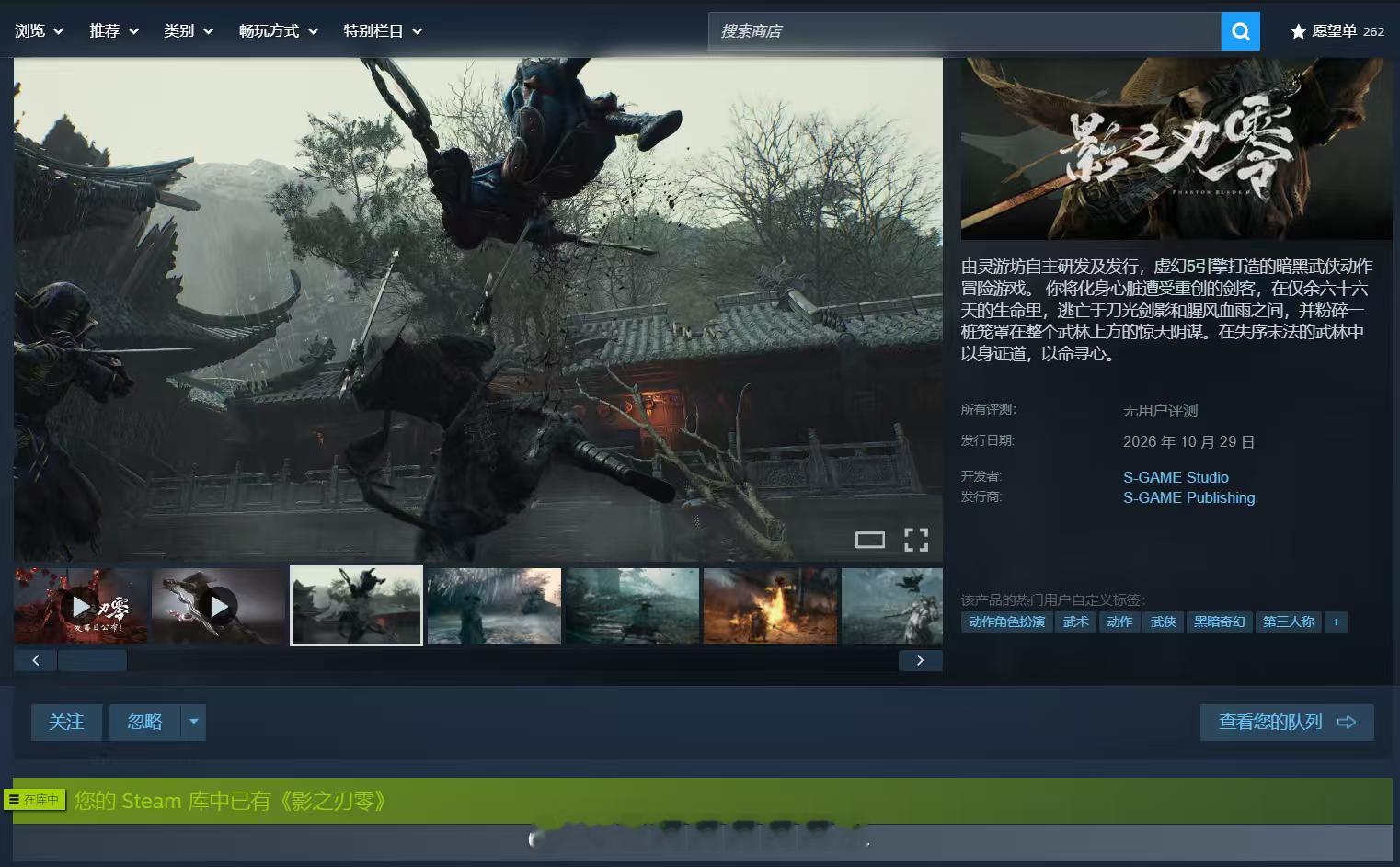Click the thumbnail strip scrollbar handle

(x=92, y=660)
